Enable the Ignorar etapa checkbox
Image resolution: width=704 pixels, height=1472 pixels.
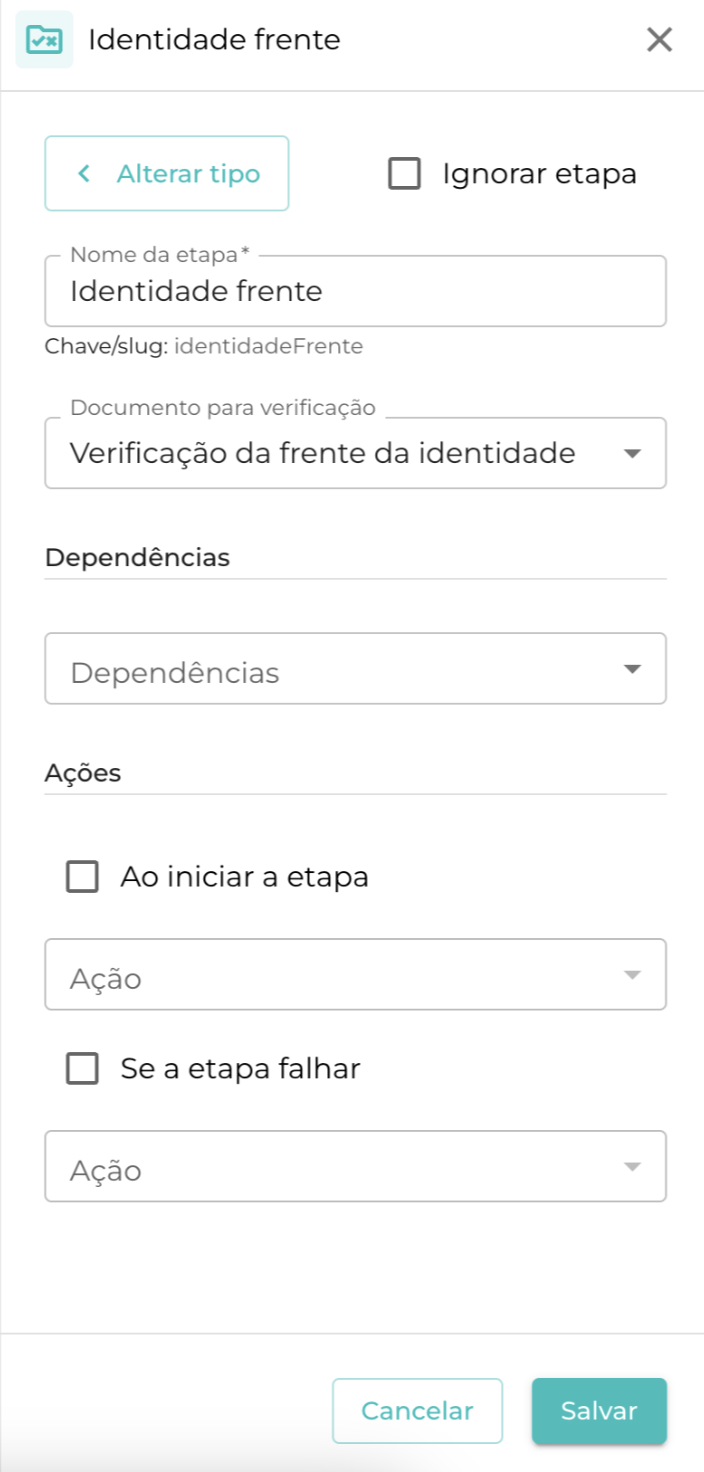(404, 174)
